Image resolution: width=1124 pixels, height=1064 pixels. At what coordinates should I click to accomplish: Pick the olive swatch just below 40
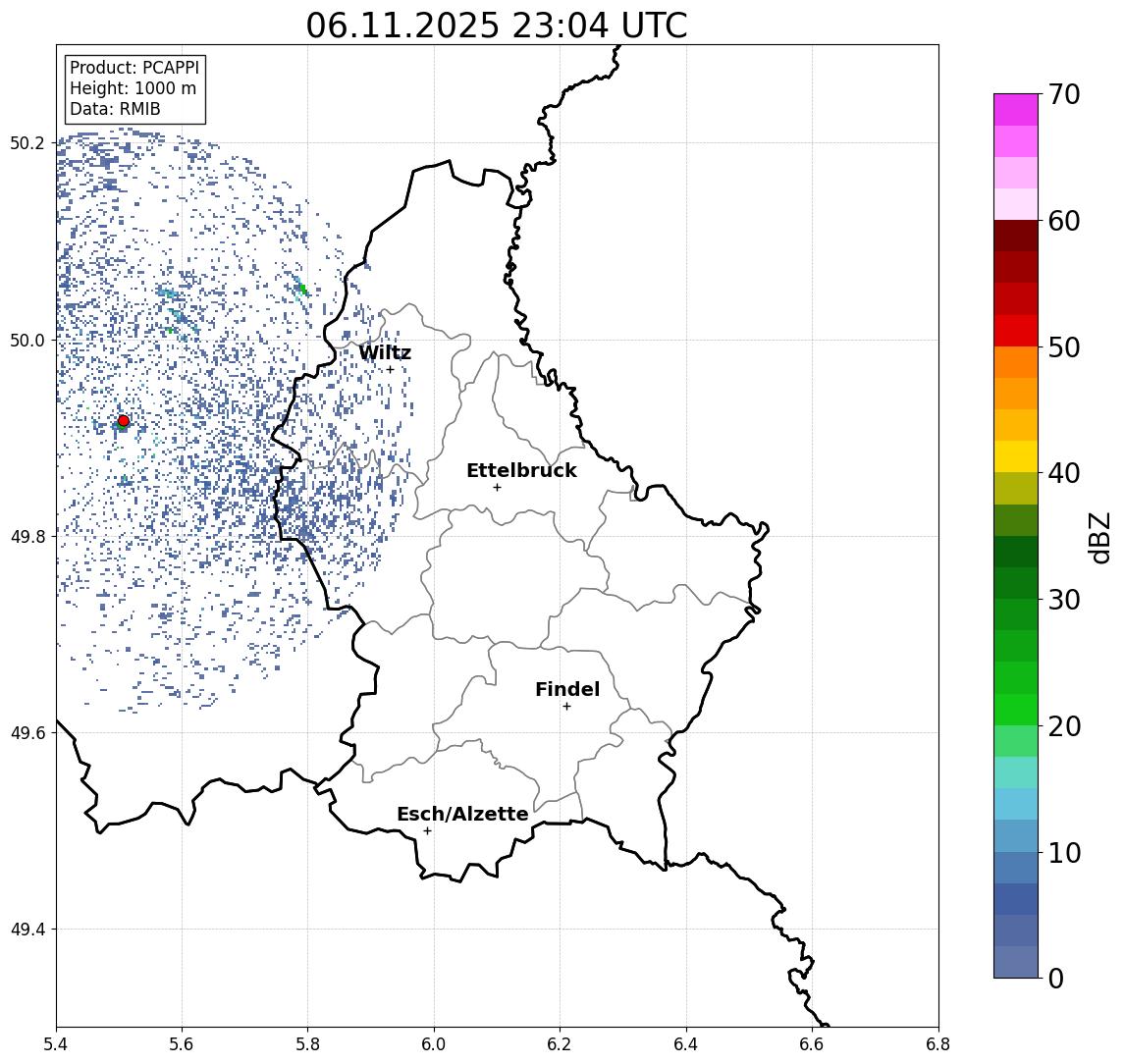coord(1016,488)
